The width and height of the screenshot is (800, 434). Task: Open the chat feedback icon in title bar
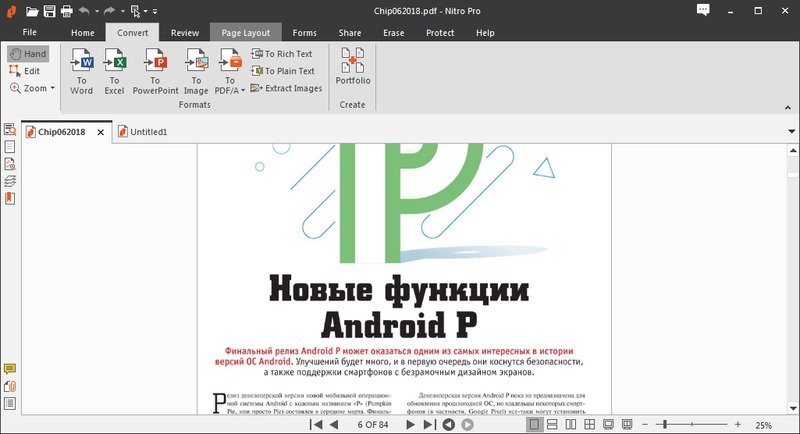coord(703,10)
